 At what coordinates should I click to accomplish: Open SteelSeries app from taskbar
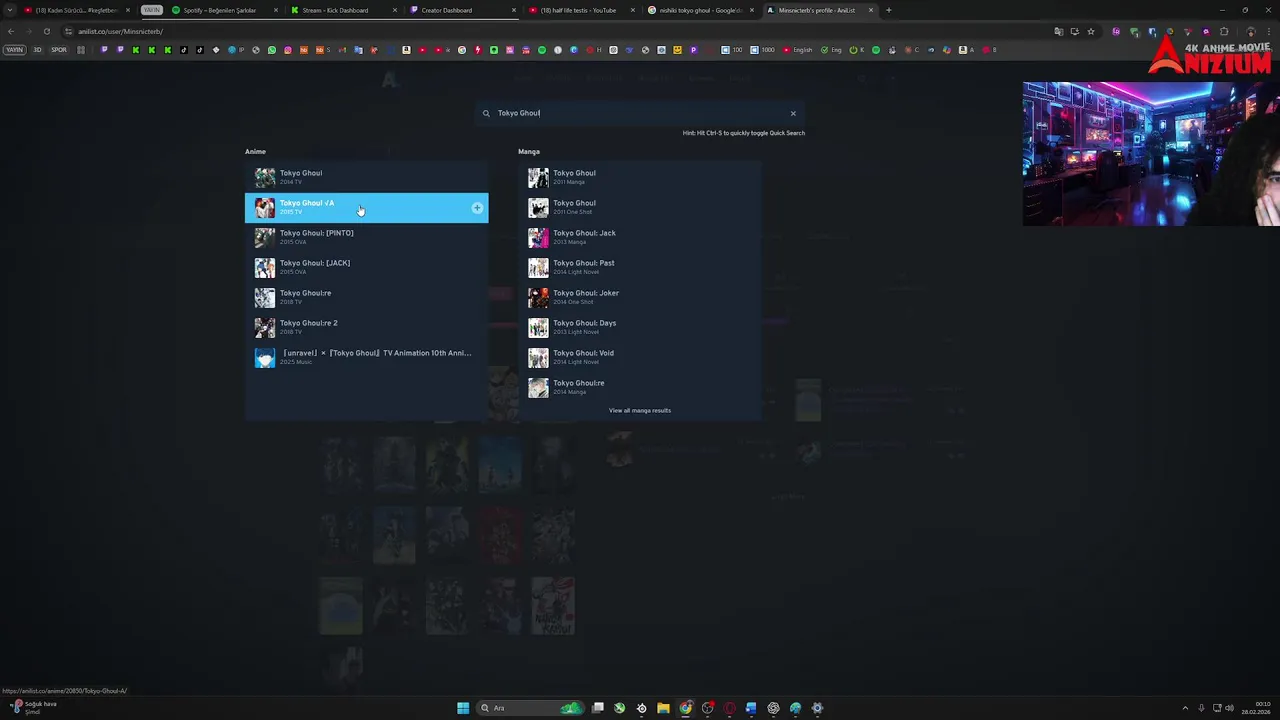(641, 708)
